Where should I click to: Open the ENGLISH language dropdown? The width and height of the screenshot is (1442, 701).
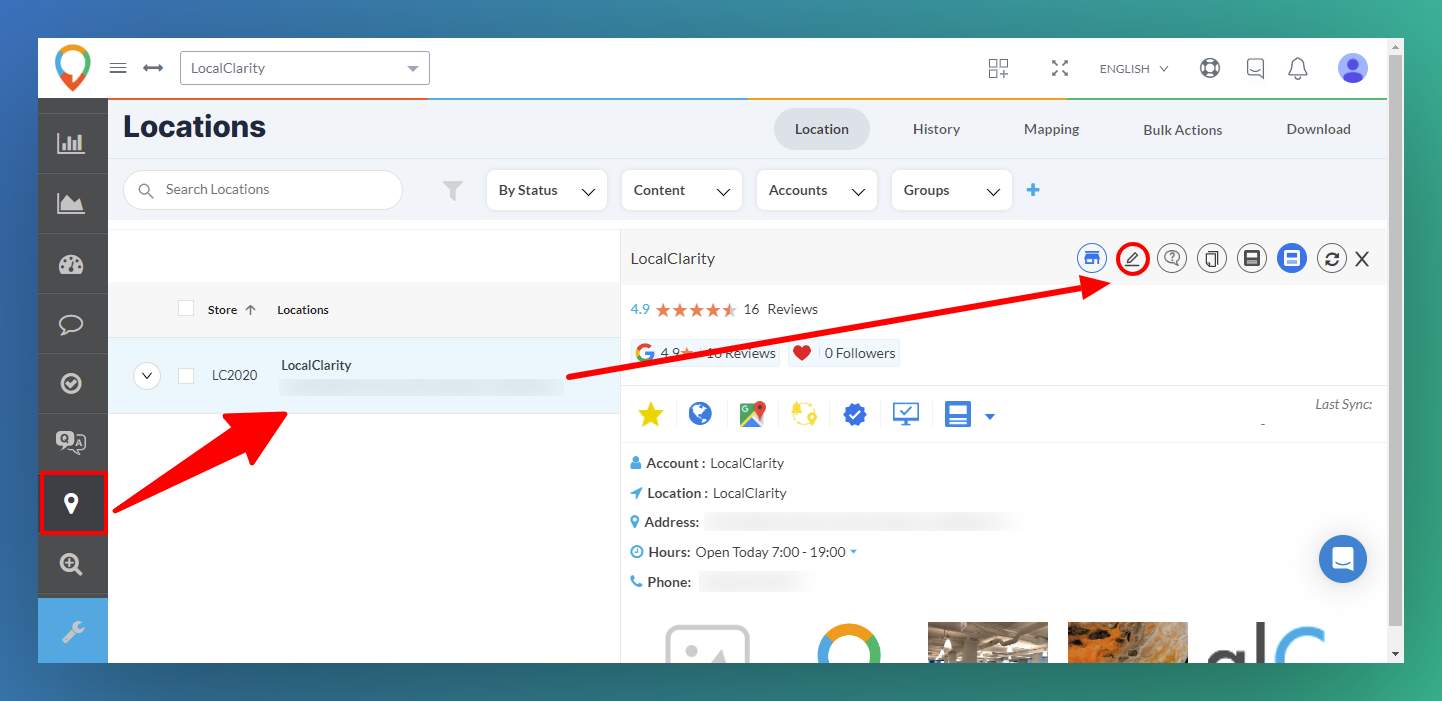click(1134, 69)
